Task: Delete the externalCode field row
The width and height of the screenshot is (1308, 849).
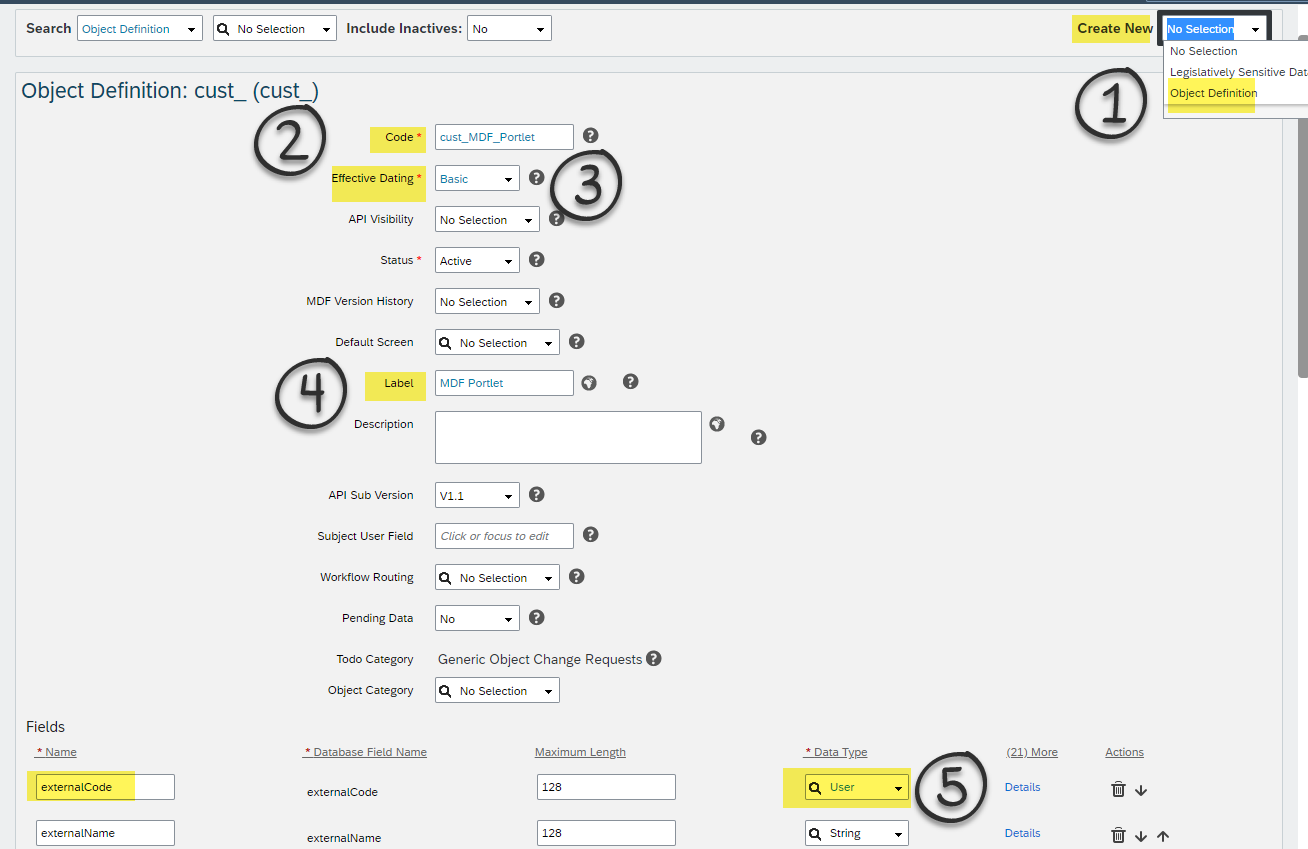Action: pyautogui.click(x=1119, y=789)
